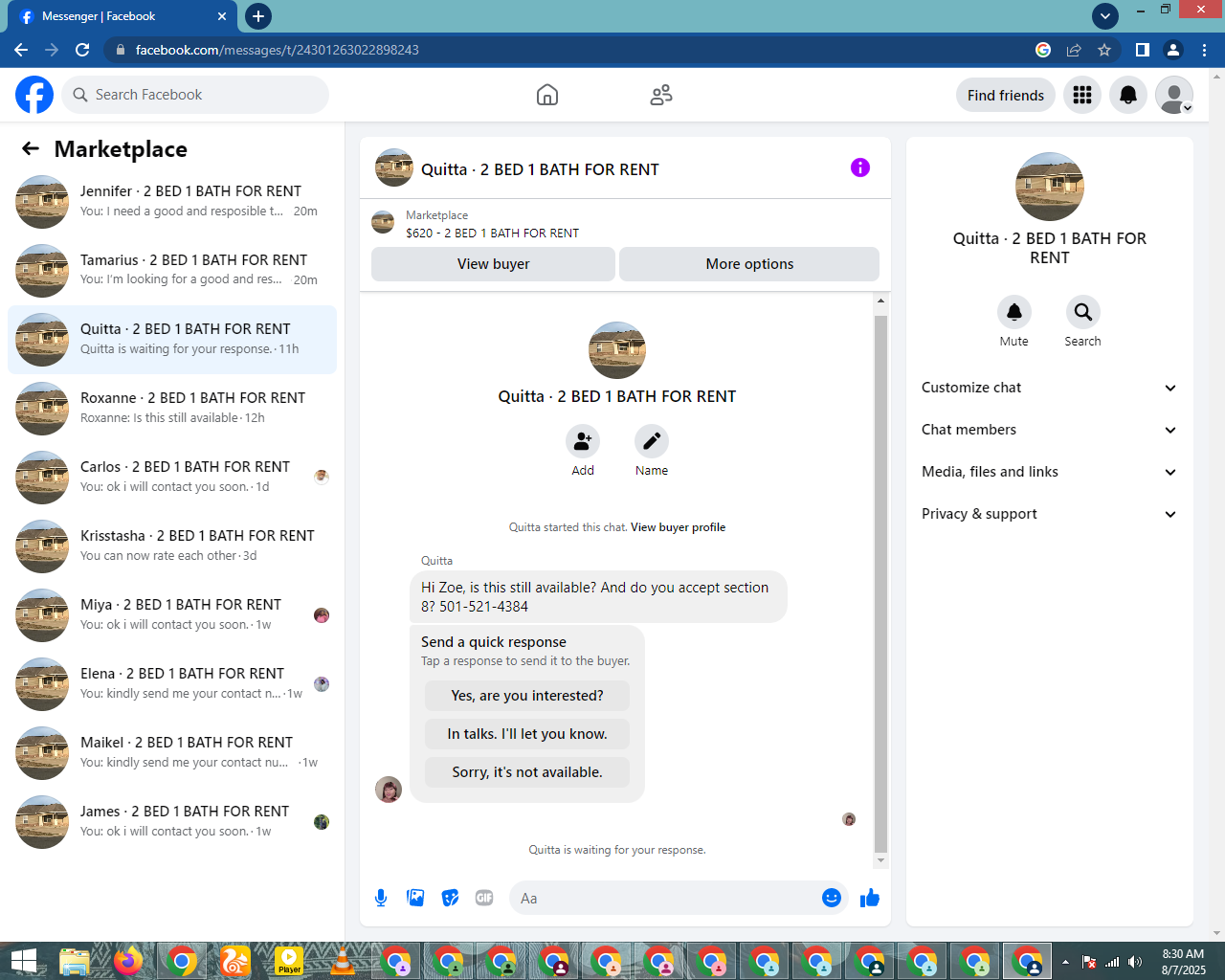Select Quitta's conversation in list
1225x980 pixels.
pyautogui.click(x=172, y=340)
